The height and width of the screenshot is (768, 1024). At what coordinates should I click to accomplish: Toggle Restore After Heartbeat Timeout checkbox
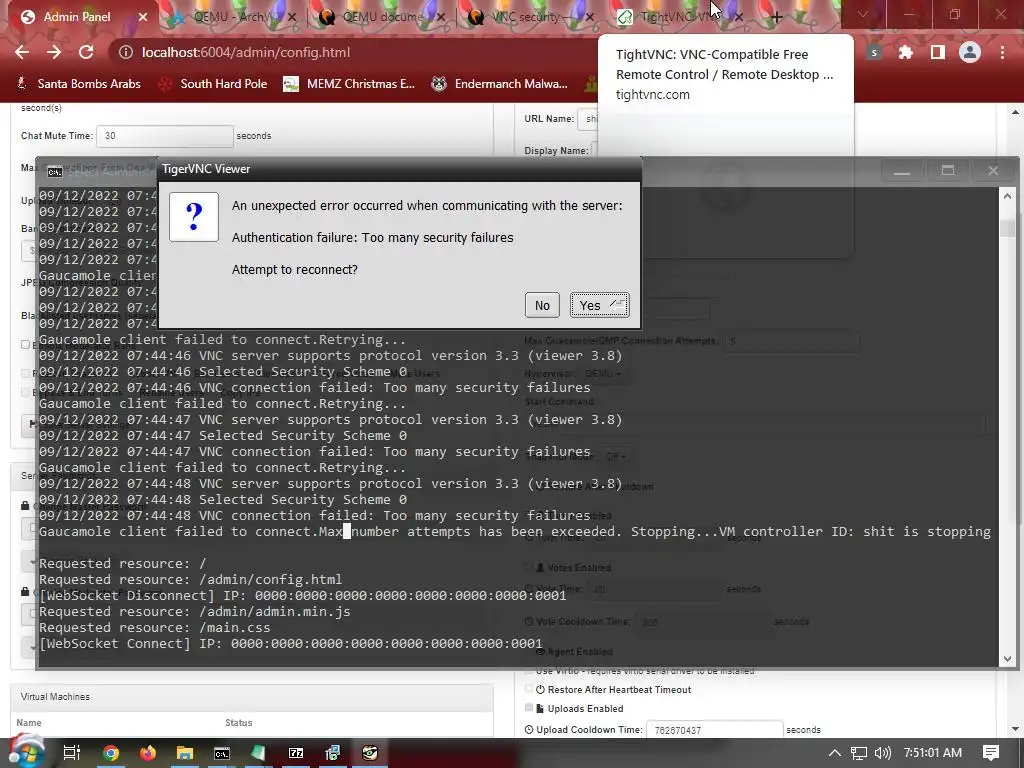tap(529, 689)
